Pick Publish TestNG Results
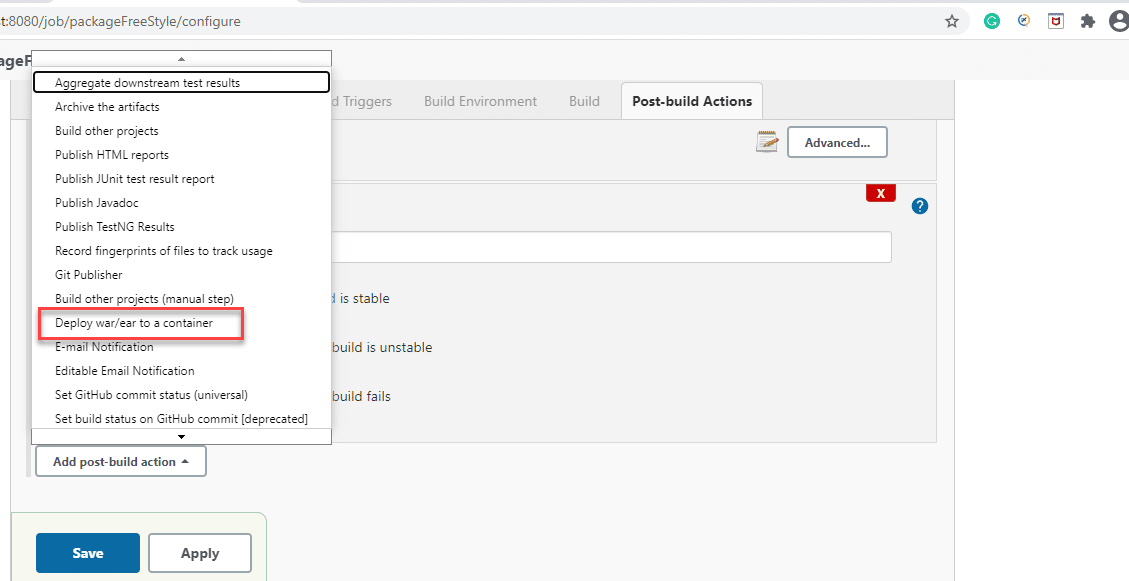 click(x=181, y=227)
